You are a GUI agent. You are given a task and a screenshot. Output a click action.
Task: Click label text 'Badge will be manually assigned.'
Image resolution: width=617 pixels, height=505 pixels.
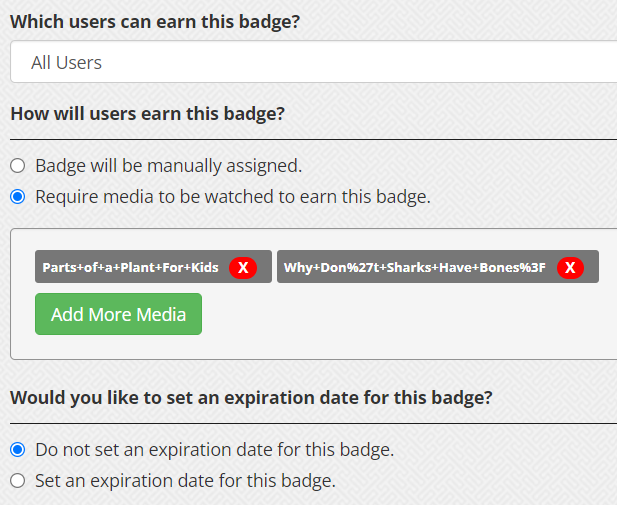pyautogui.click(x=168, y=166)
